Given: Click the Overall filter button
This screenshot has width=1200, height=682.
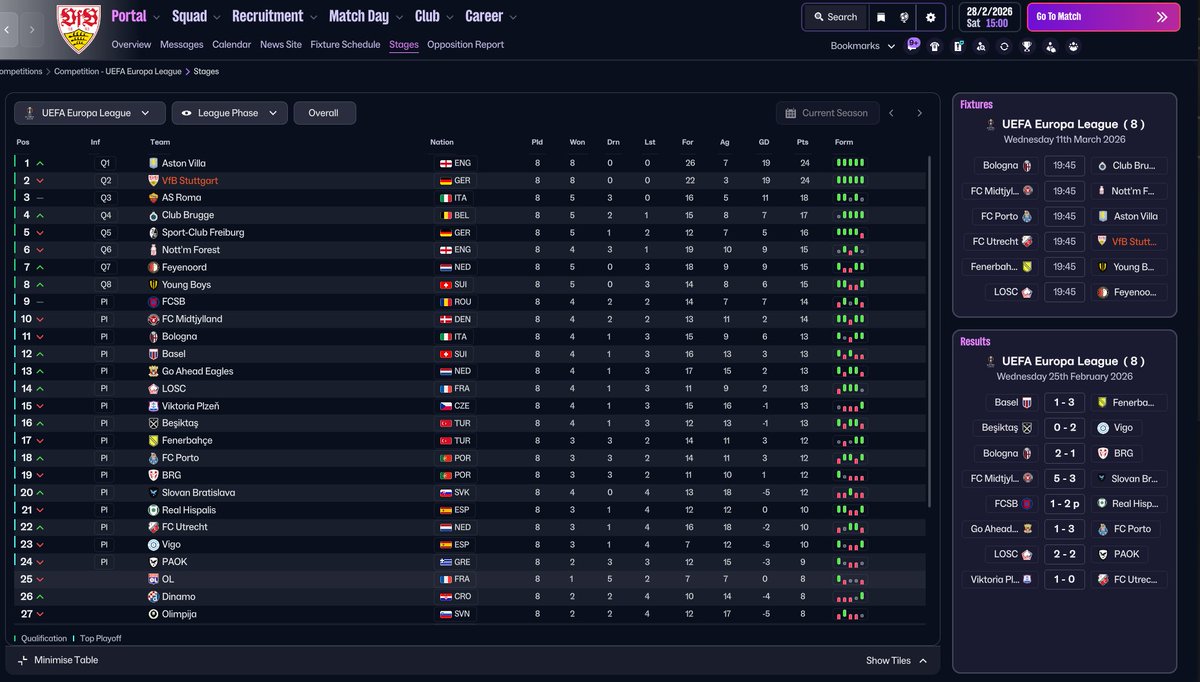Looking at the screenshot, I should pyautogui.click(x=324, y=113).
